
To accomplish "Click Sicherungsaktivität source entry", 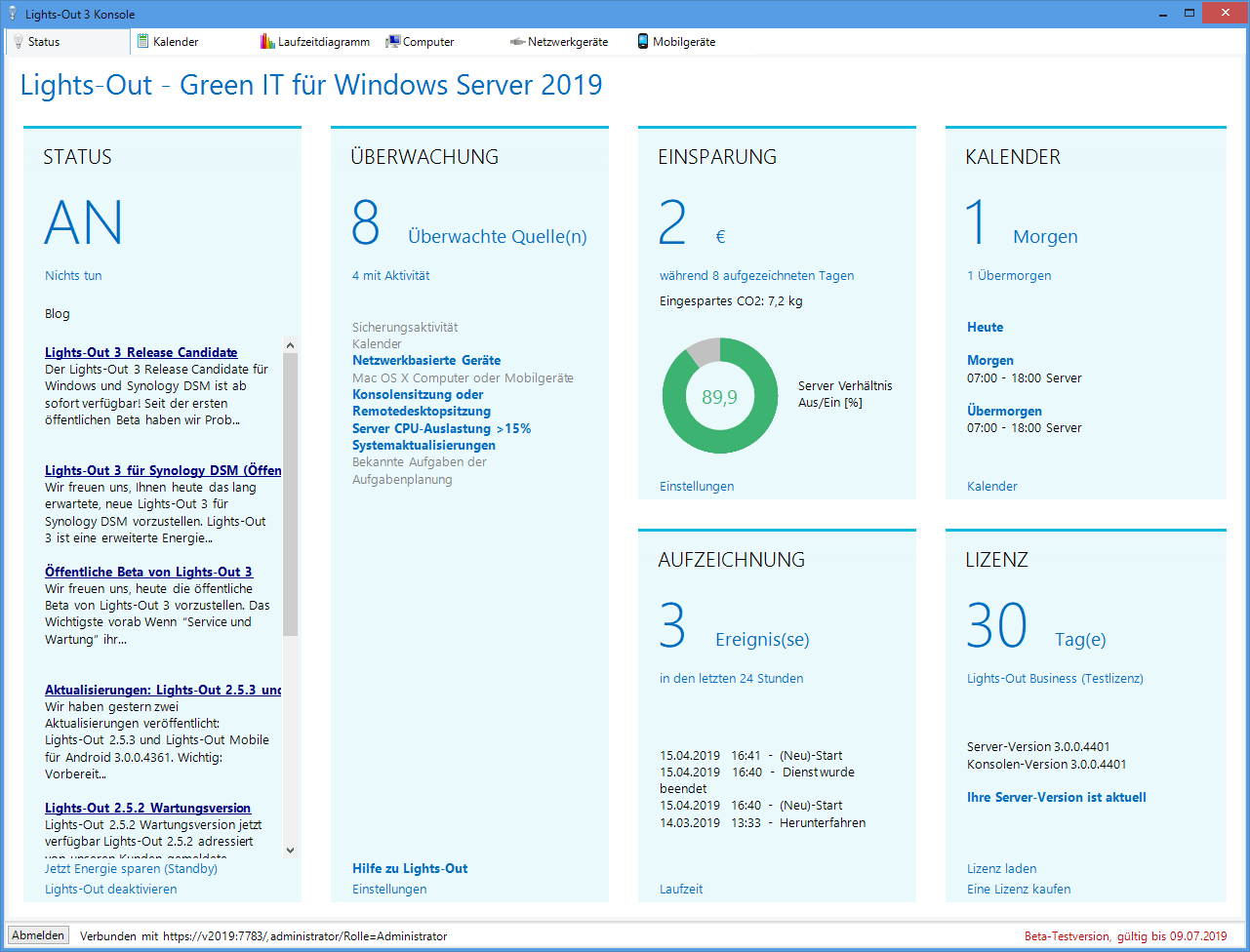I will (x=405, y=328).
